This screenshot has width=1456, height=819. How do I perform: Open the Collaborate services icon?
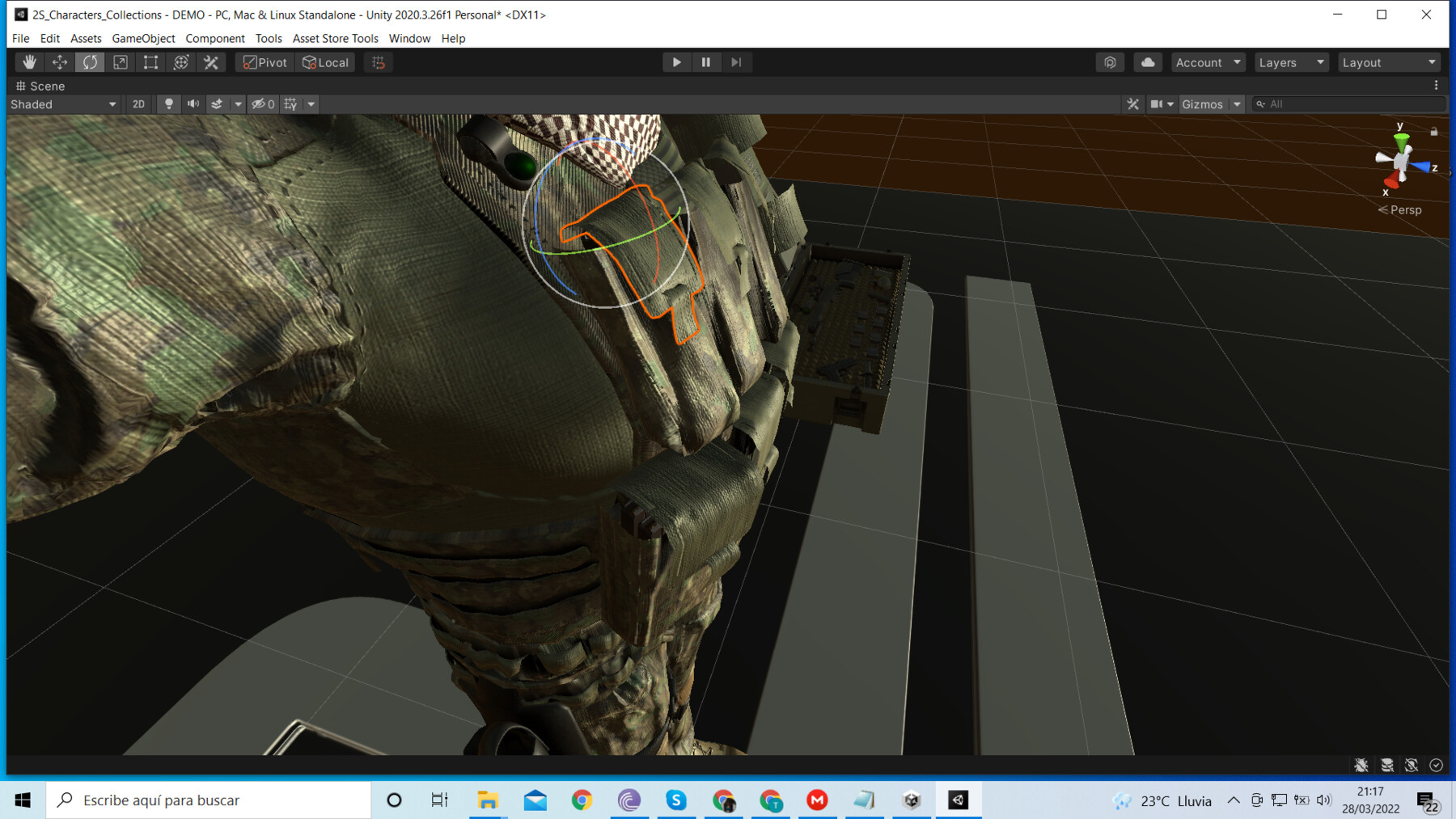click(1110, 62)
